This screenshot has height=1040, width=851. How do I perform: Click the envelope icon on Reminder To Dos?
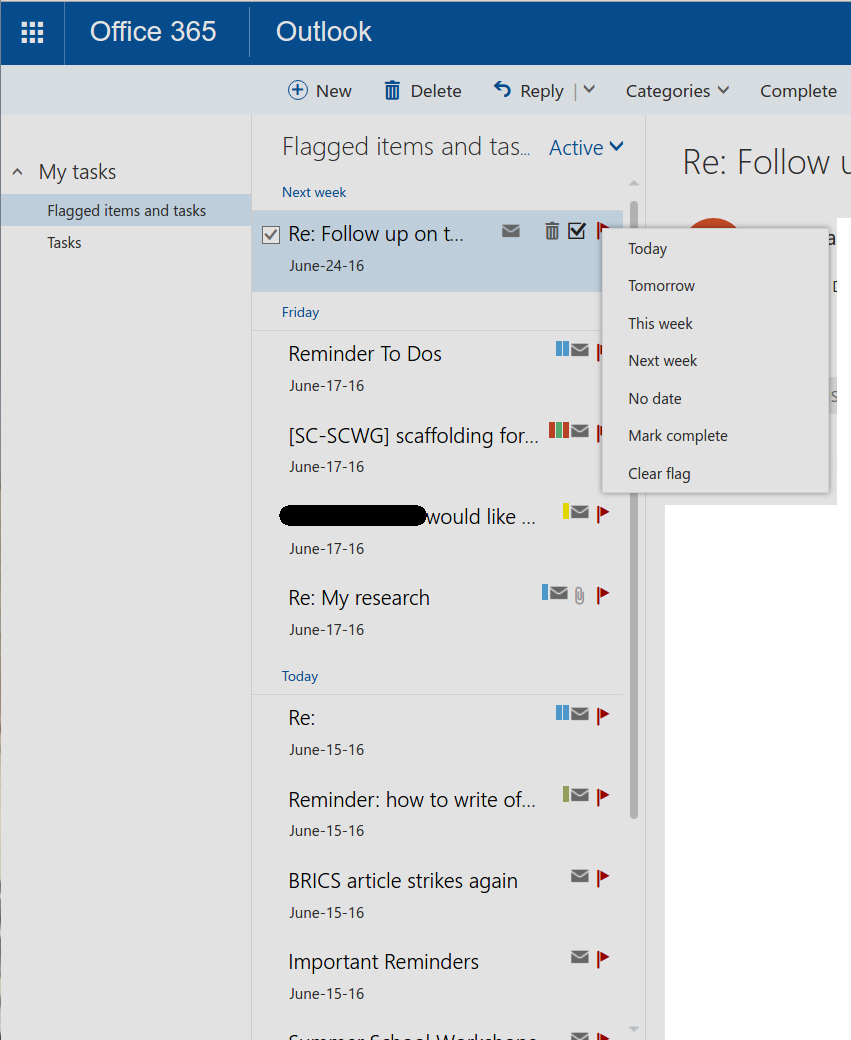coord(580,350)
